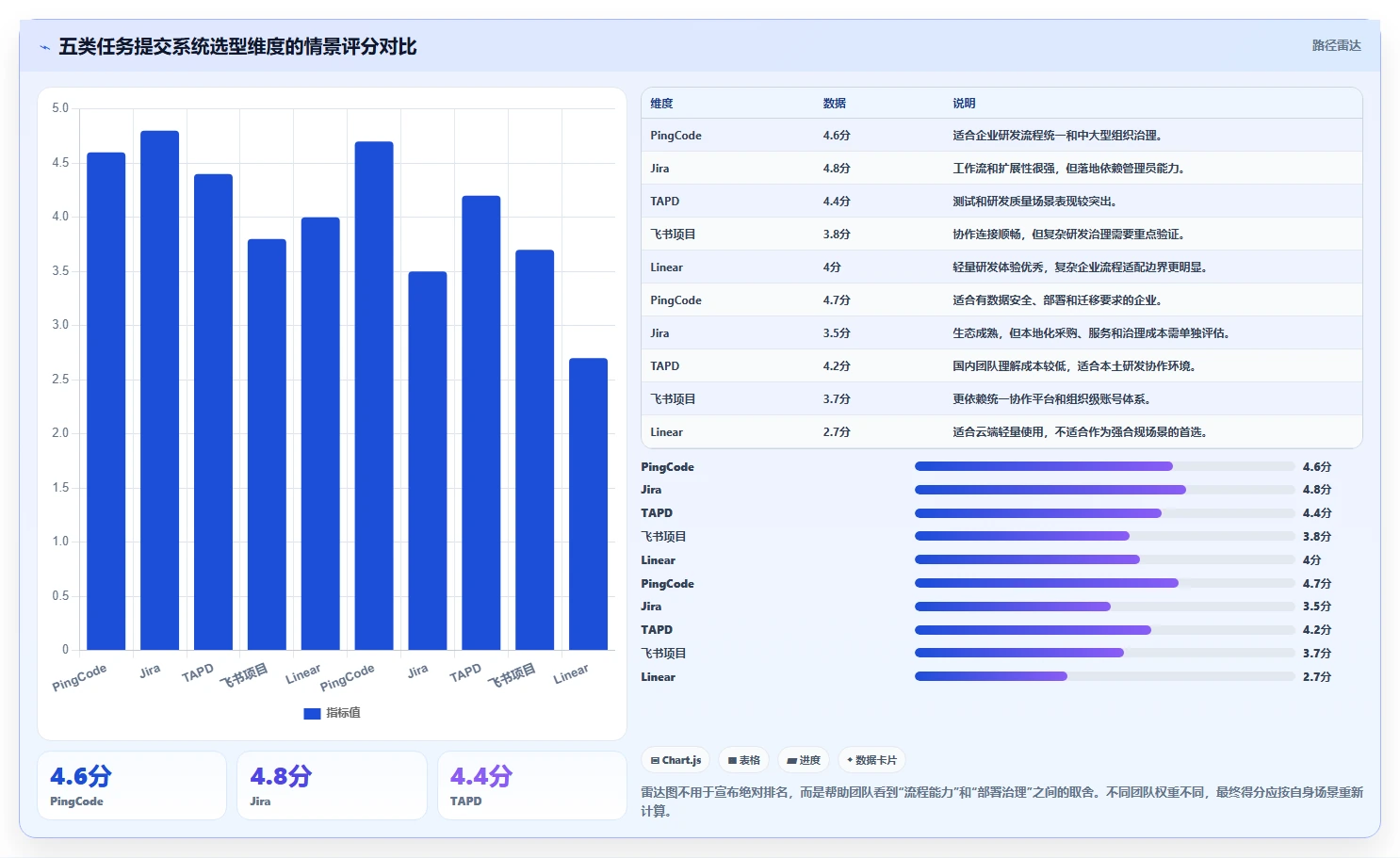
Task: Select the 进度 tag chip
Action: [x=804, y=760]
